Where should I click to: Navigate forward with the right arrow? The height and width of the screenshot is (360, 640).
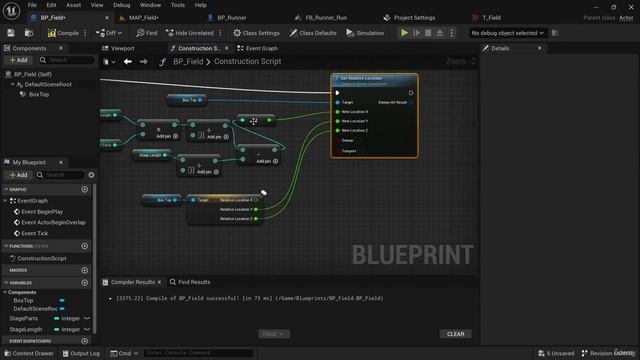(144, 62)
